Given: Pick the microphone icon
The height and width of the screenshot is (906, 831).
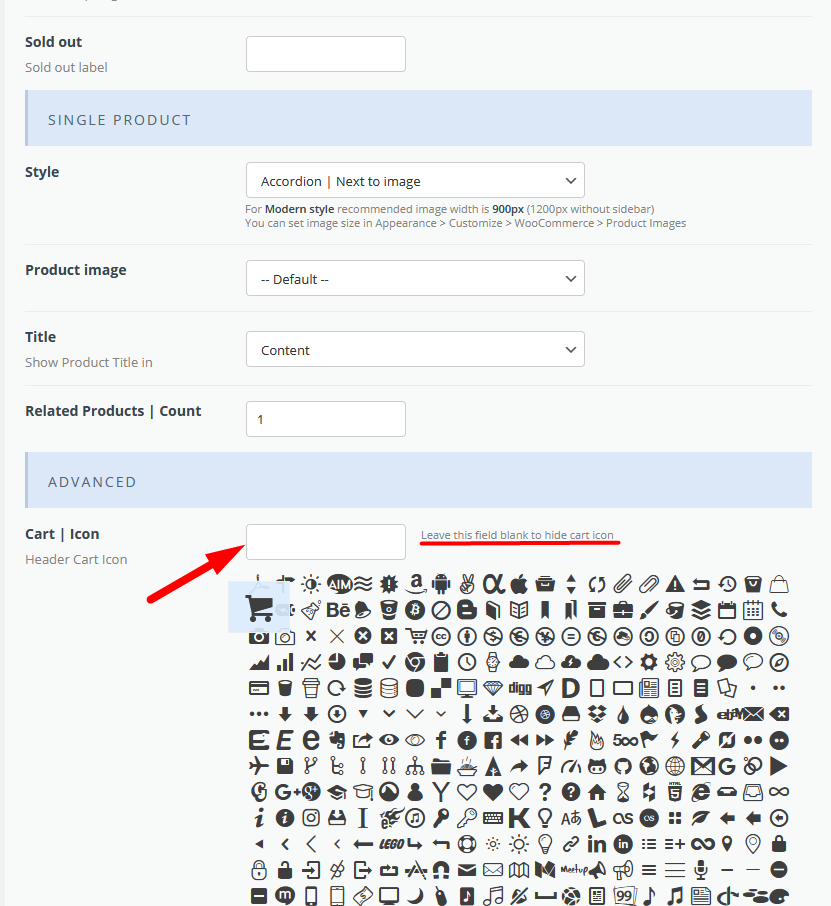Looking at the screenshot, I should tap(701, 870).
